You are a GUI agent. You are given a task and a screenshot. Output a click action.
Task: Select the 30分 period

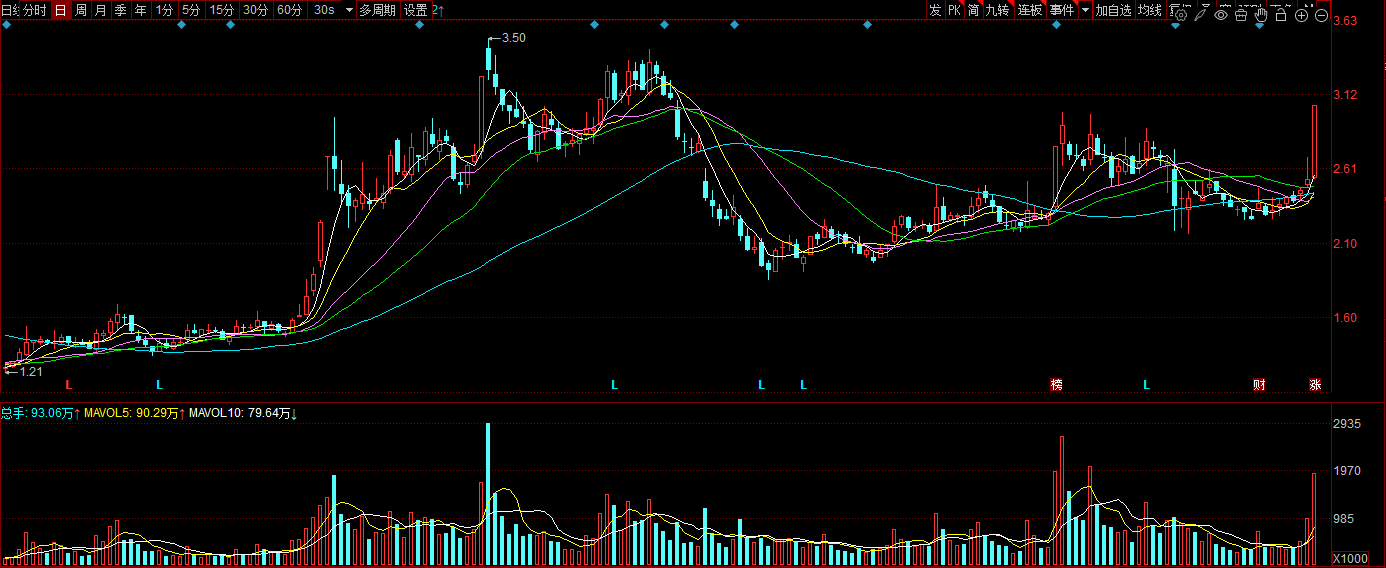(x=256, y=10)
